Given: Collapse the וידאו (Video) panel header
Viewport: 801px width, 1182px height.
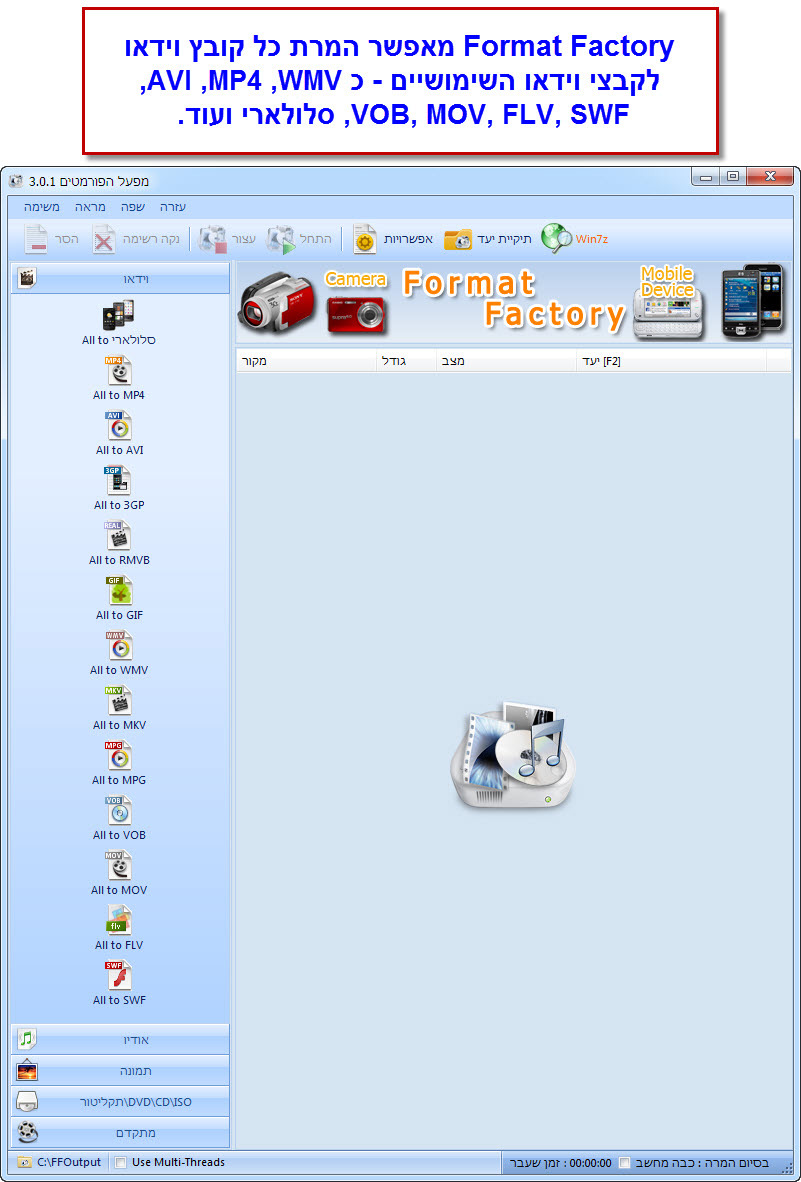Looking at the screenshot, I should click(x=121, y=279).
